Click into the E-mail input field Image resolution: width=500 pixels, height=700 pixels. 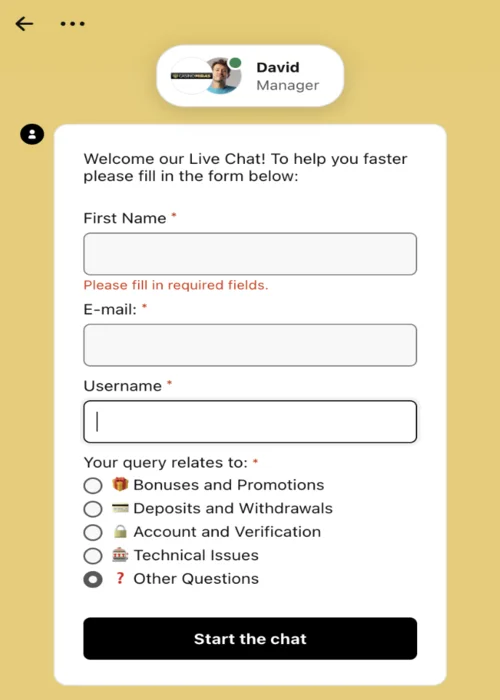[x=250, y=345]
